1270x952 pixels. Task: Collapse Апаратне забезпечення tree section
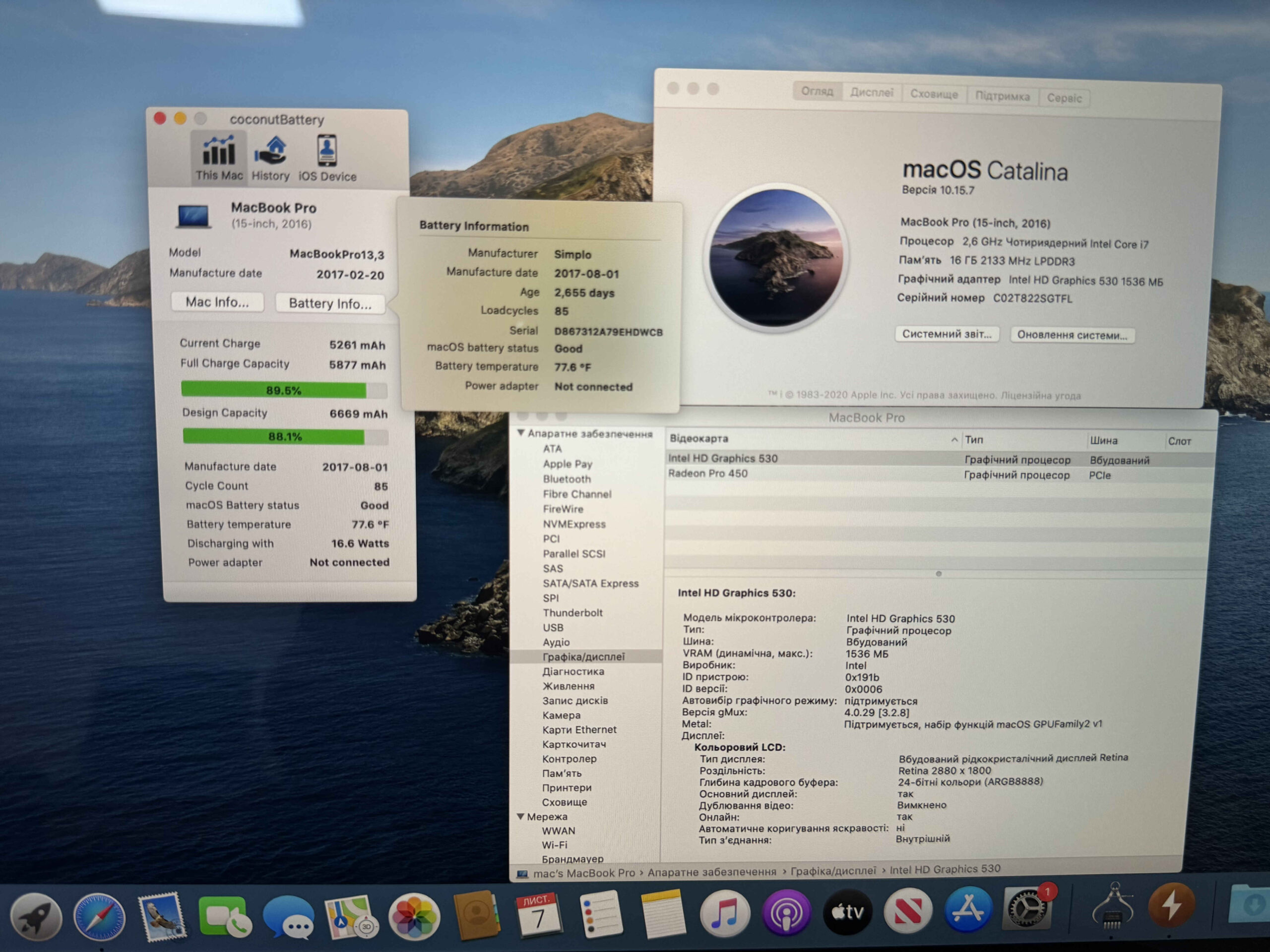[x=521, y=433]
